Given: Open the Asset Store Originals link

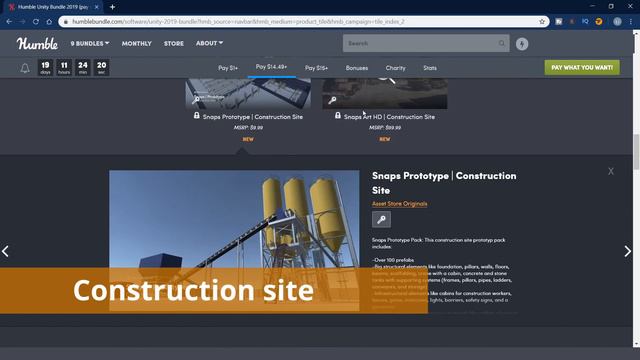Looking at the screenshot, I should [x=399, y=204].
